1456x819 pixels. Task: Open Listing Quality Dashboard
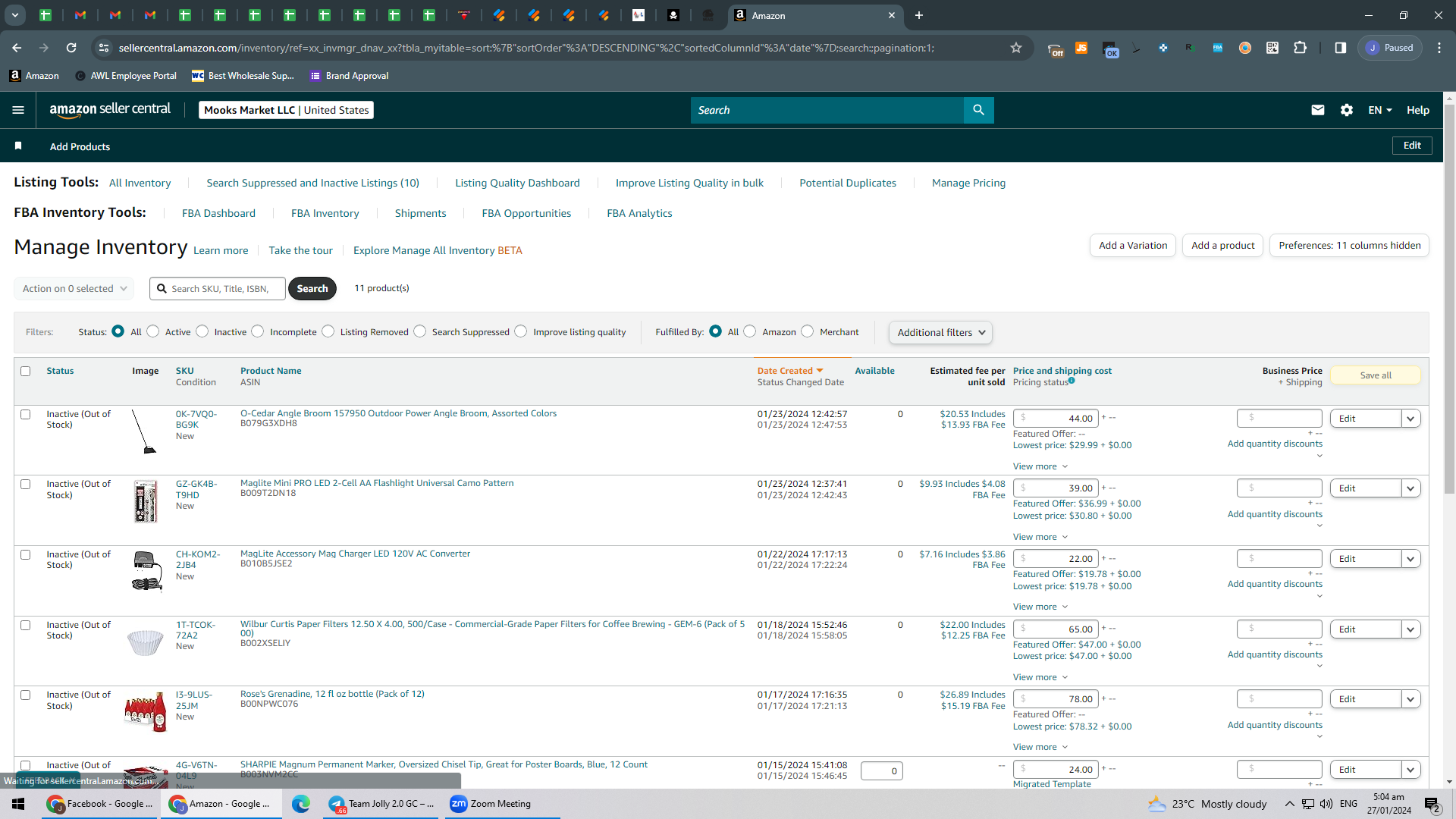pyautogui.click(x=517, y=183)
